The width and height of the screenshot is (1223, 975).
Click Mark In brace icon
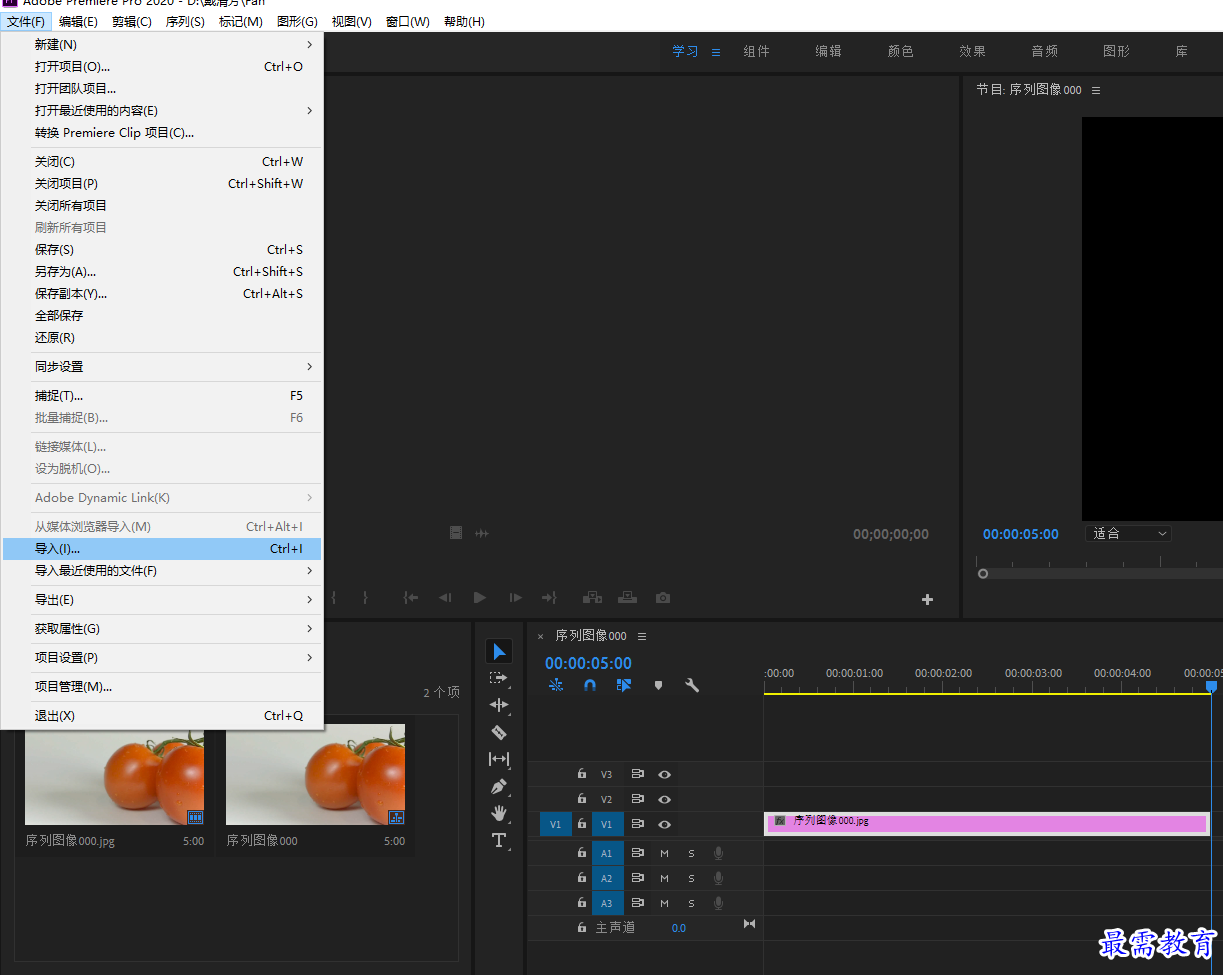[334, 597]
